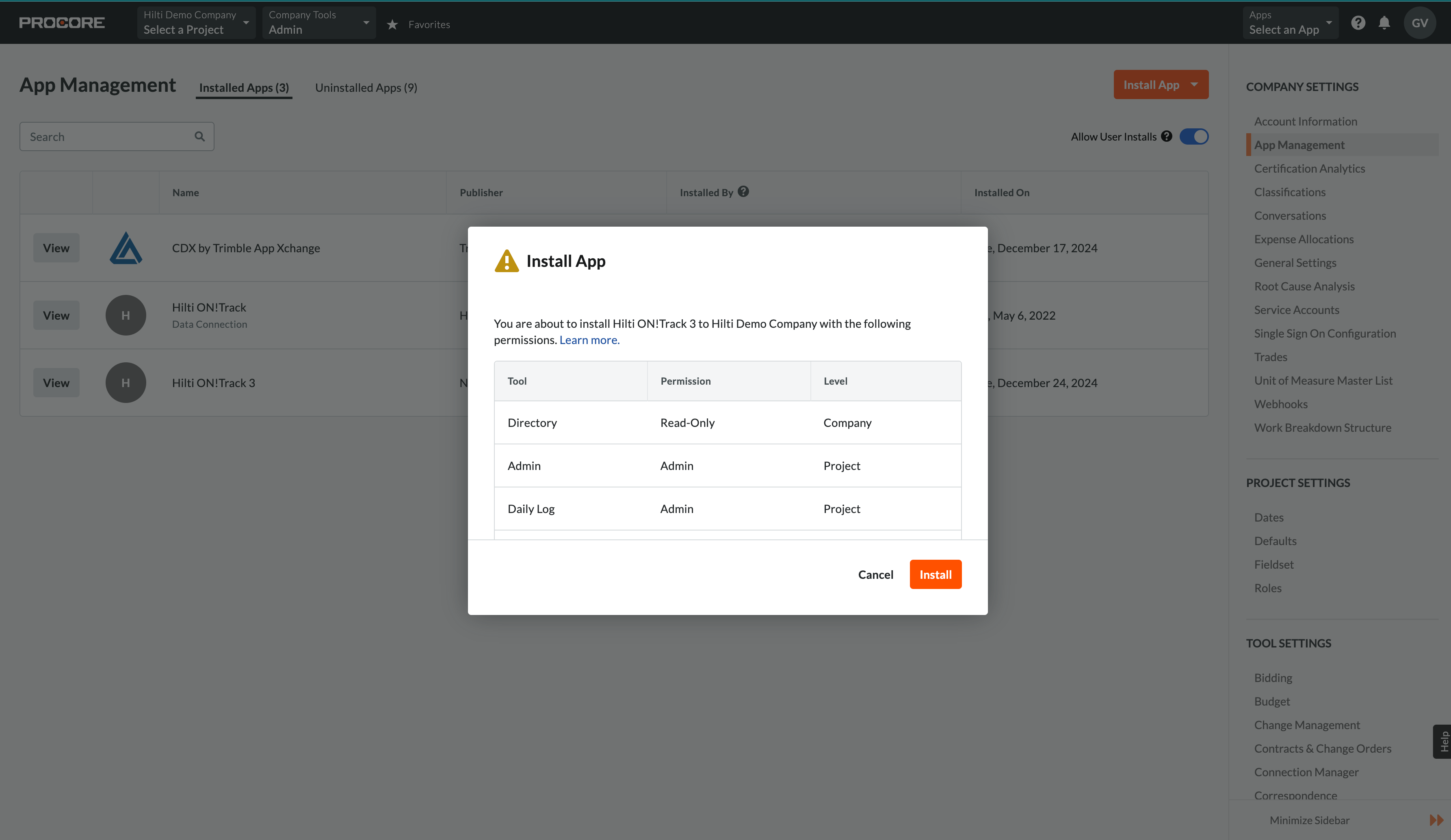Switch to the Installed Apps (3) tab
This screenshot has height=840, width=1451.
click(244, 87)
